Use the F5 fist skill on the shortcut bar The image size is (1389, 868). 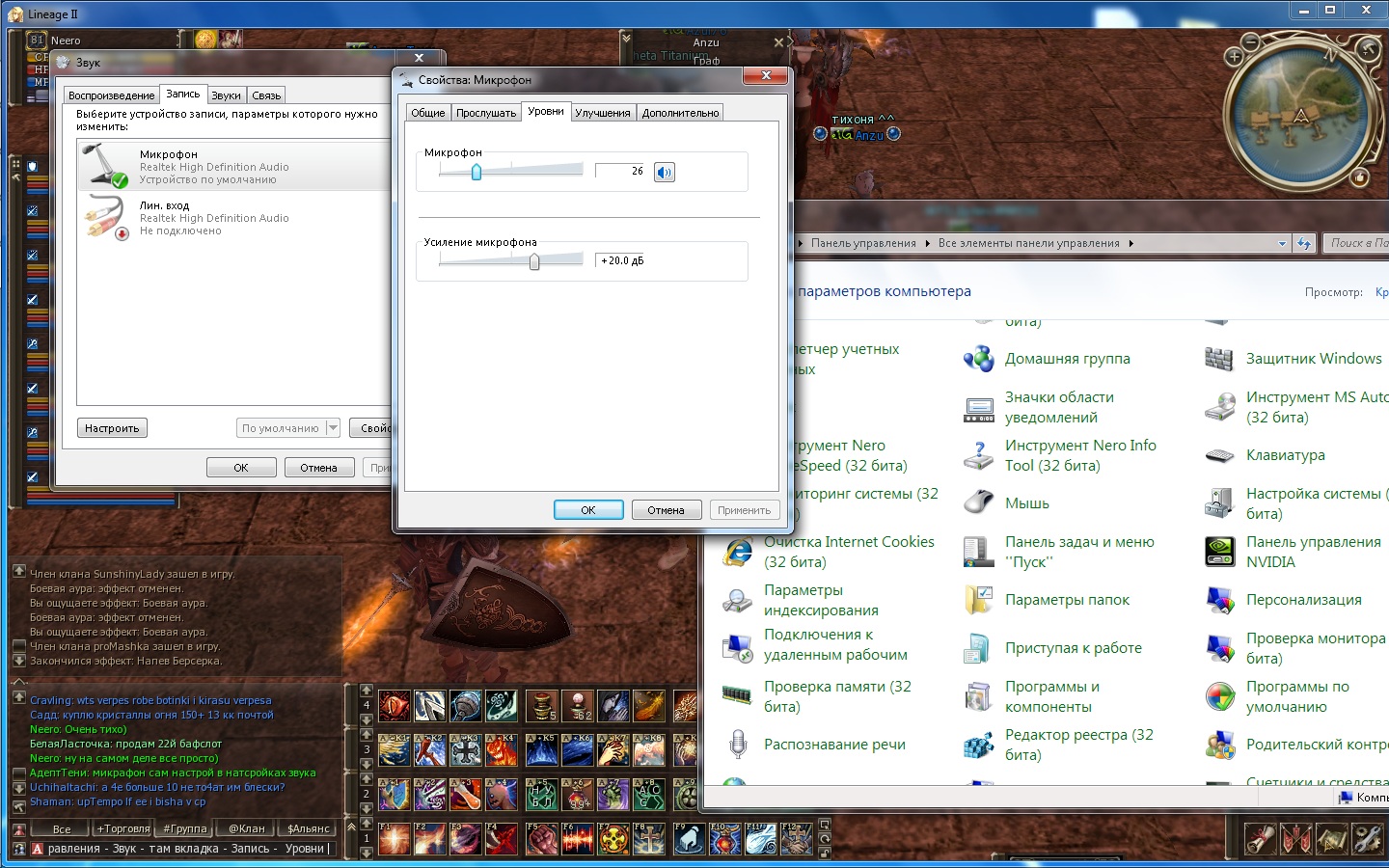(541, 838)
